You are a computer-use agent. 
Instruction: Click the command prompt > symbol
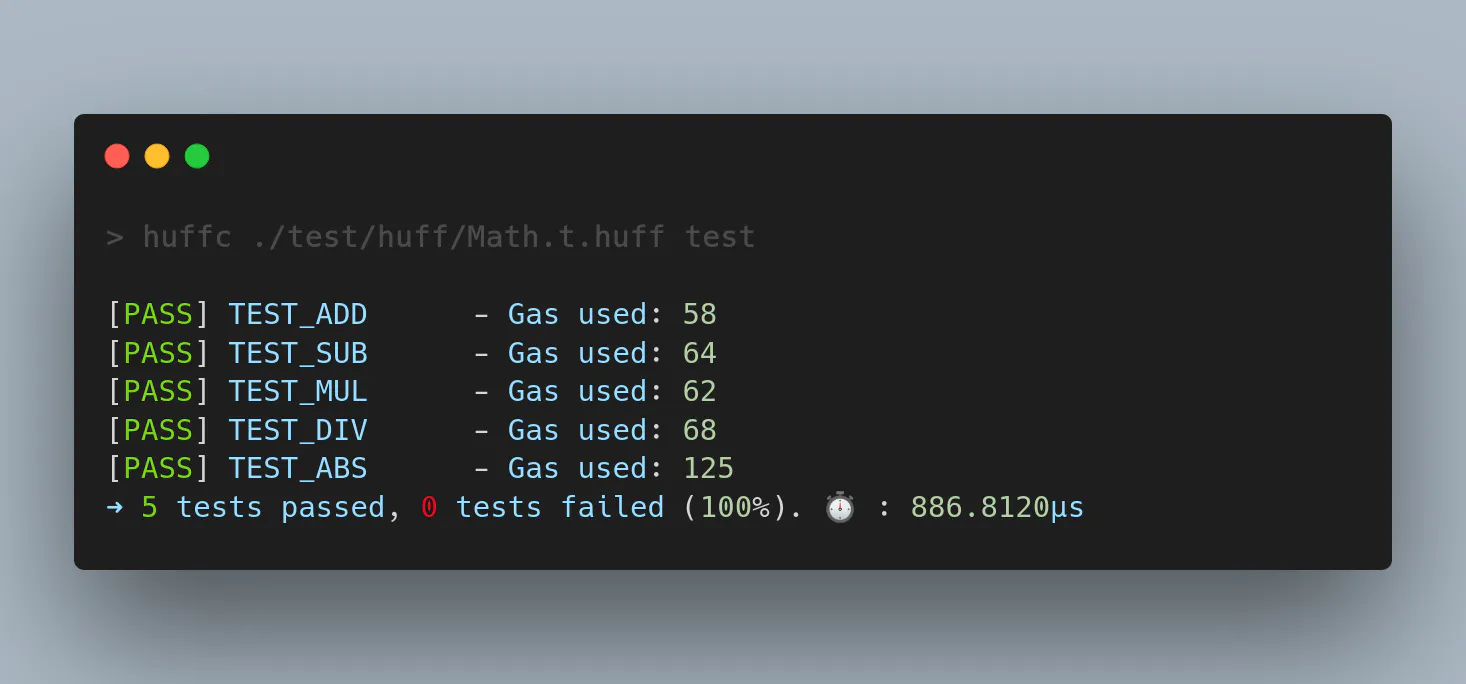pos(115,238)
